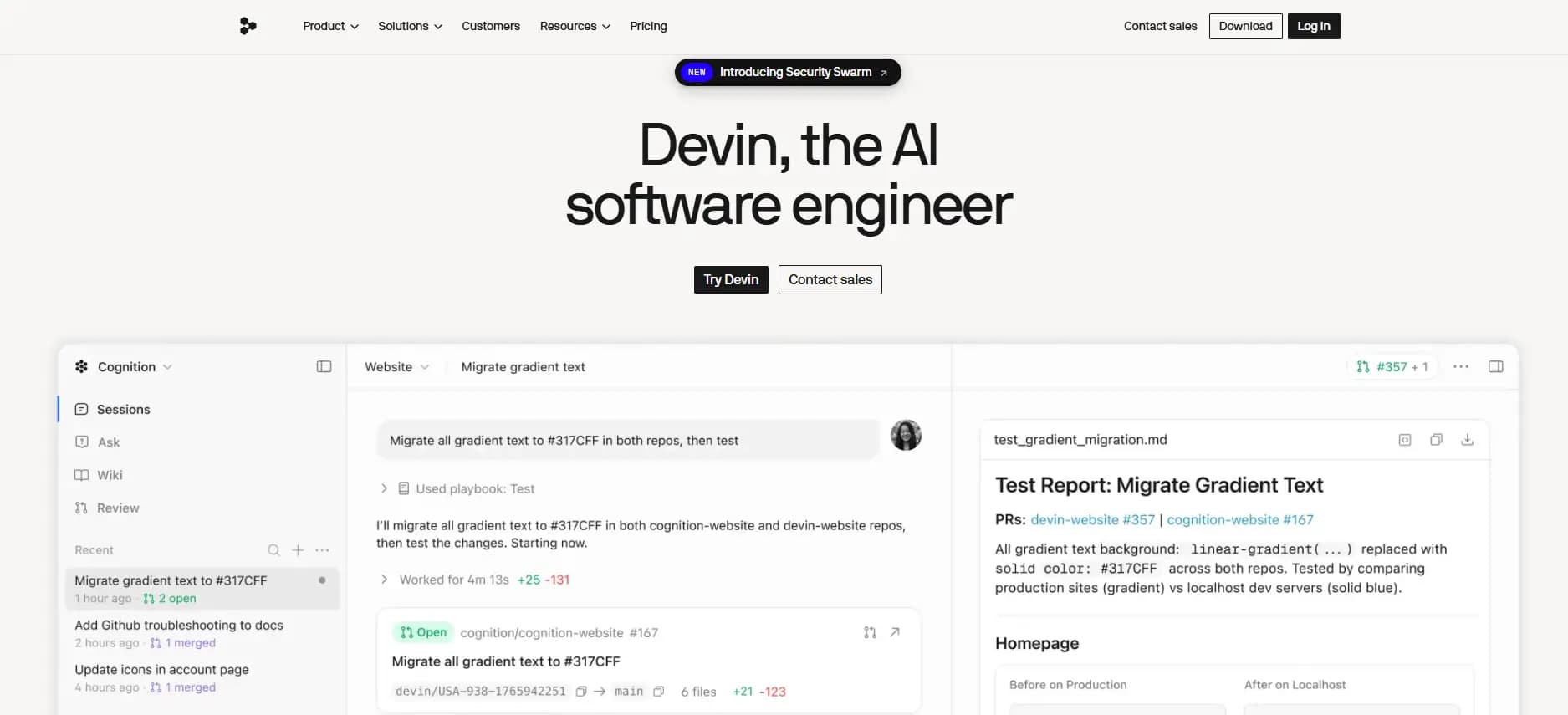This screenshot has width=1568, height=715.
Task: Open the three-dot menu beside #357
Action: tap(1461, 367)
